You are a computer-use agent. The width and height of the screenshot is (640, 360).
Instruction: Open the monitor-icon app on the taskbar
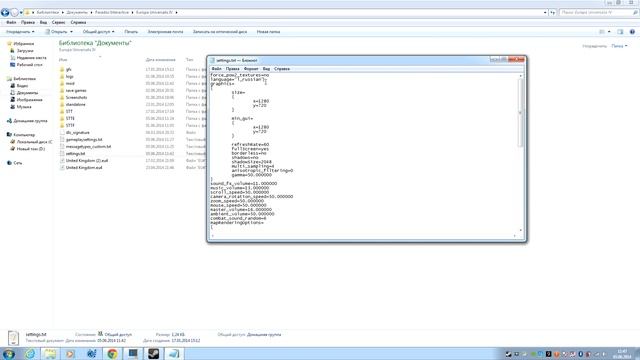tap(133, 353)
